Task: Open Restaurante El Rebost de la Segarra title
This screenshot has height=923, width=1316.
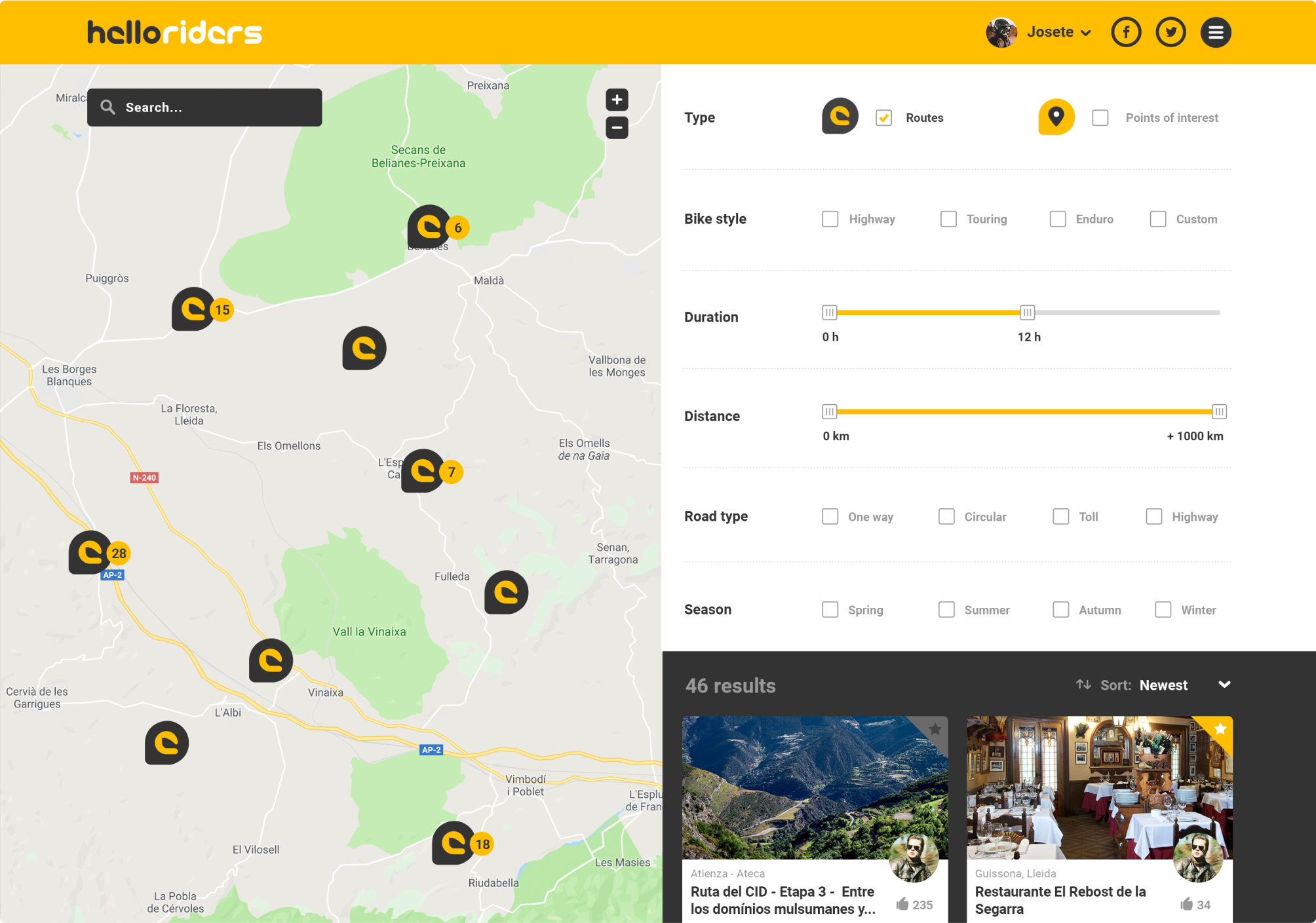Action: pos(1060,900)
